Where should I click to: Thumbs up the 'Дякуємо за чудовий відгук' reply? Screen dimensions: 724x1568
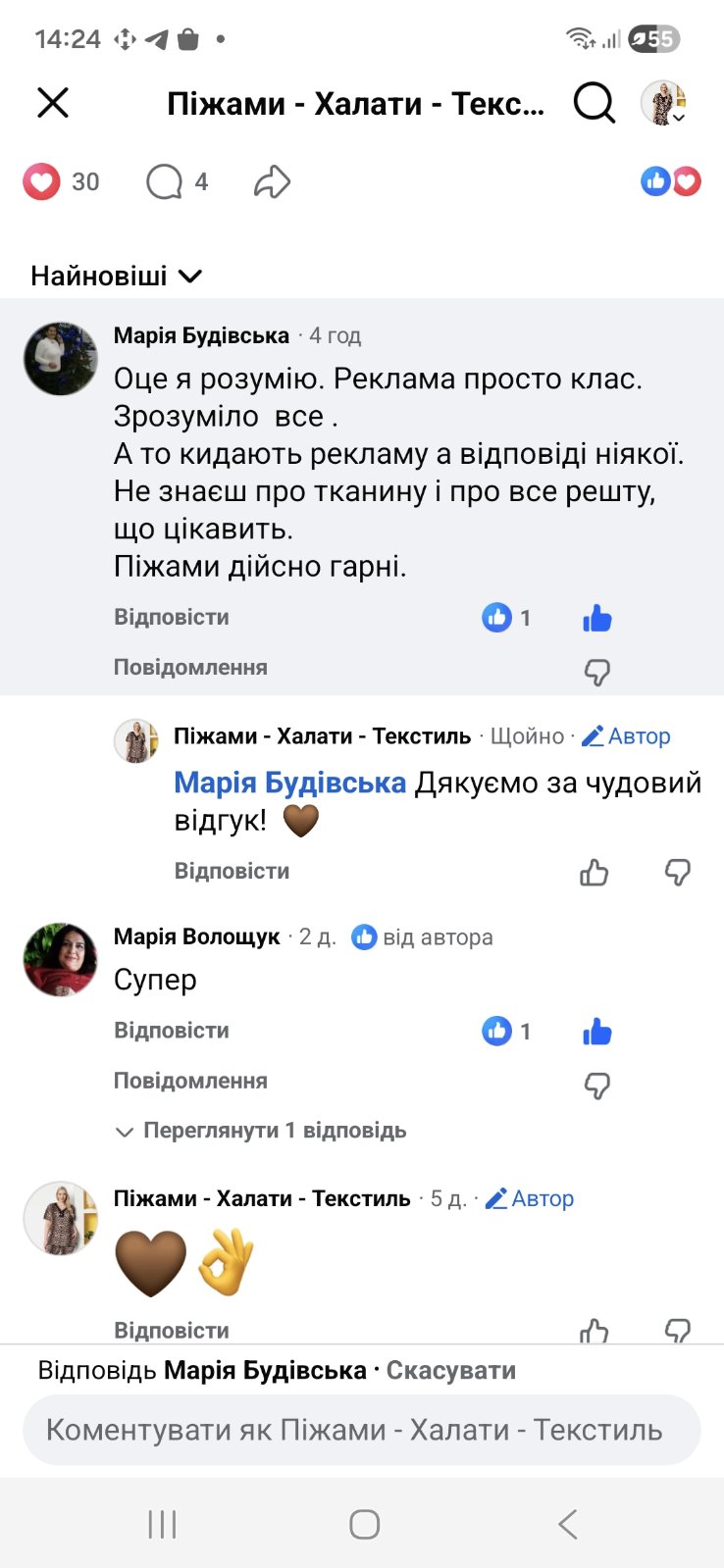(594, 872)
